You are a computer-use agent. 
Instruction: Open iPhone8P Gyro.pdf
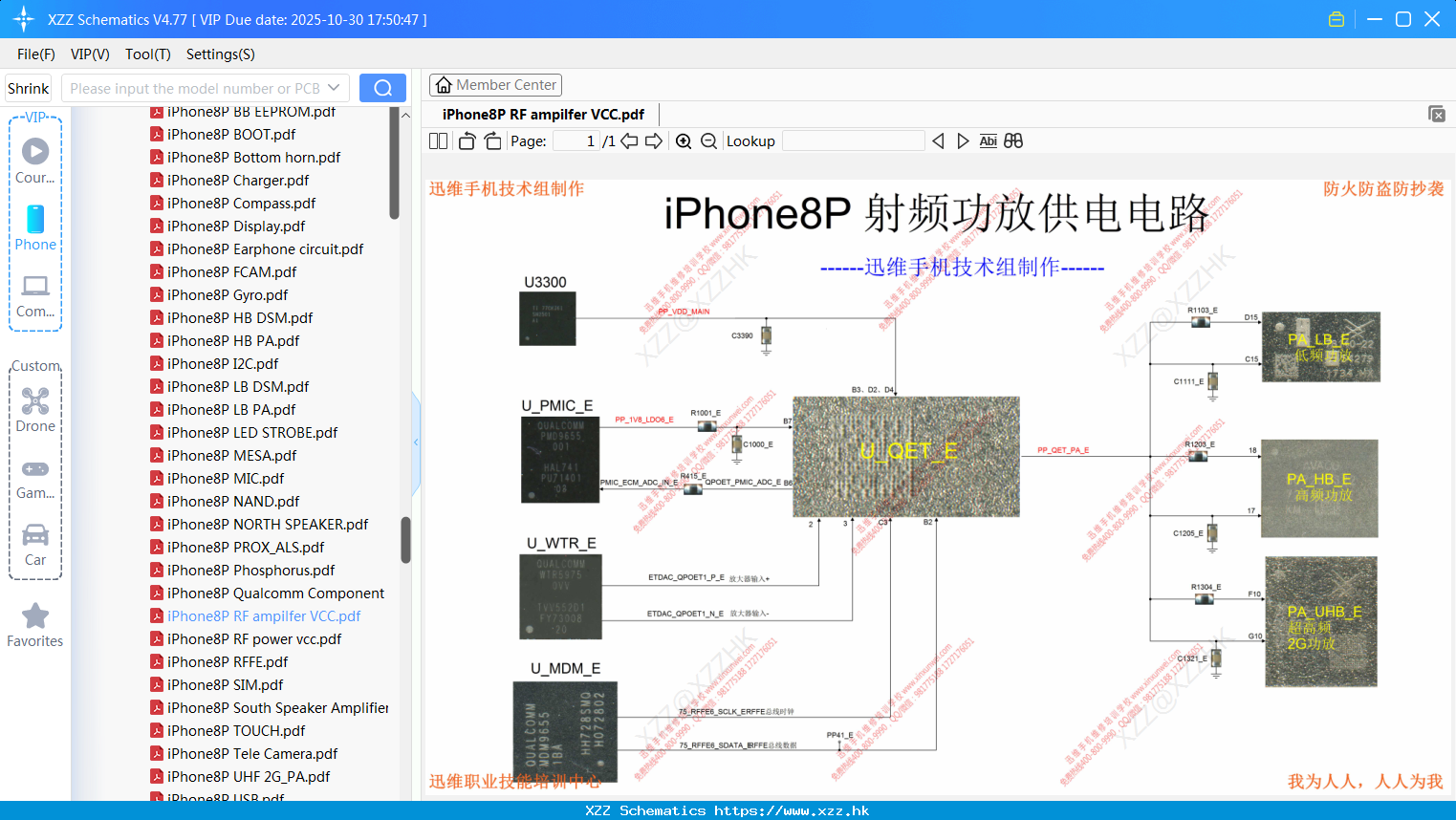click(x=228, y=295)
